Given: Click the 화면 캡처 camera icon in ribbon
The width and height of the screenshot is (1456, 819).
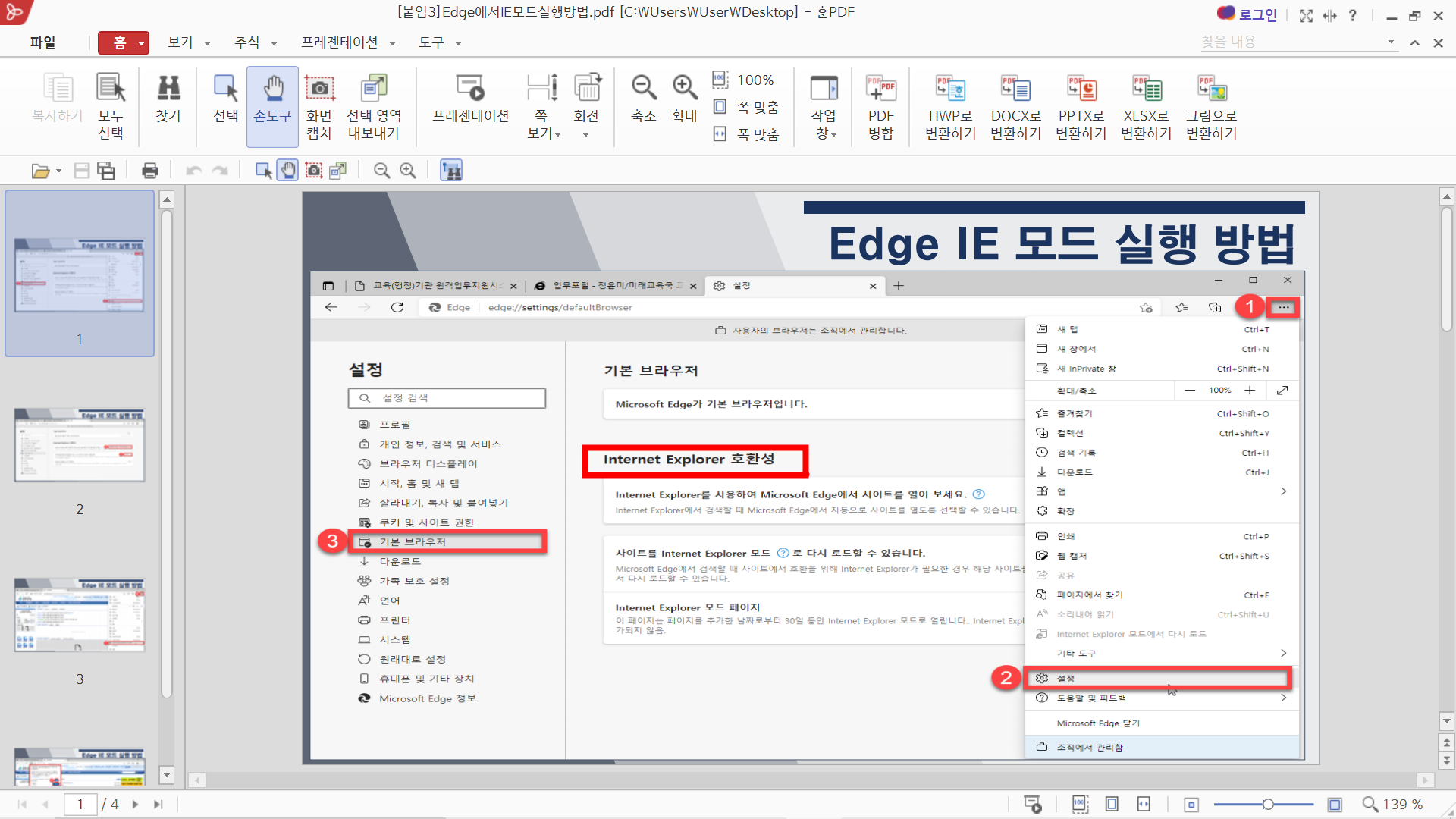Looking at the screenshot, I should coord(319,106).
